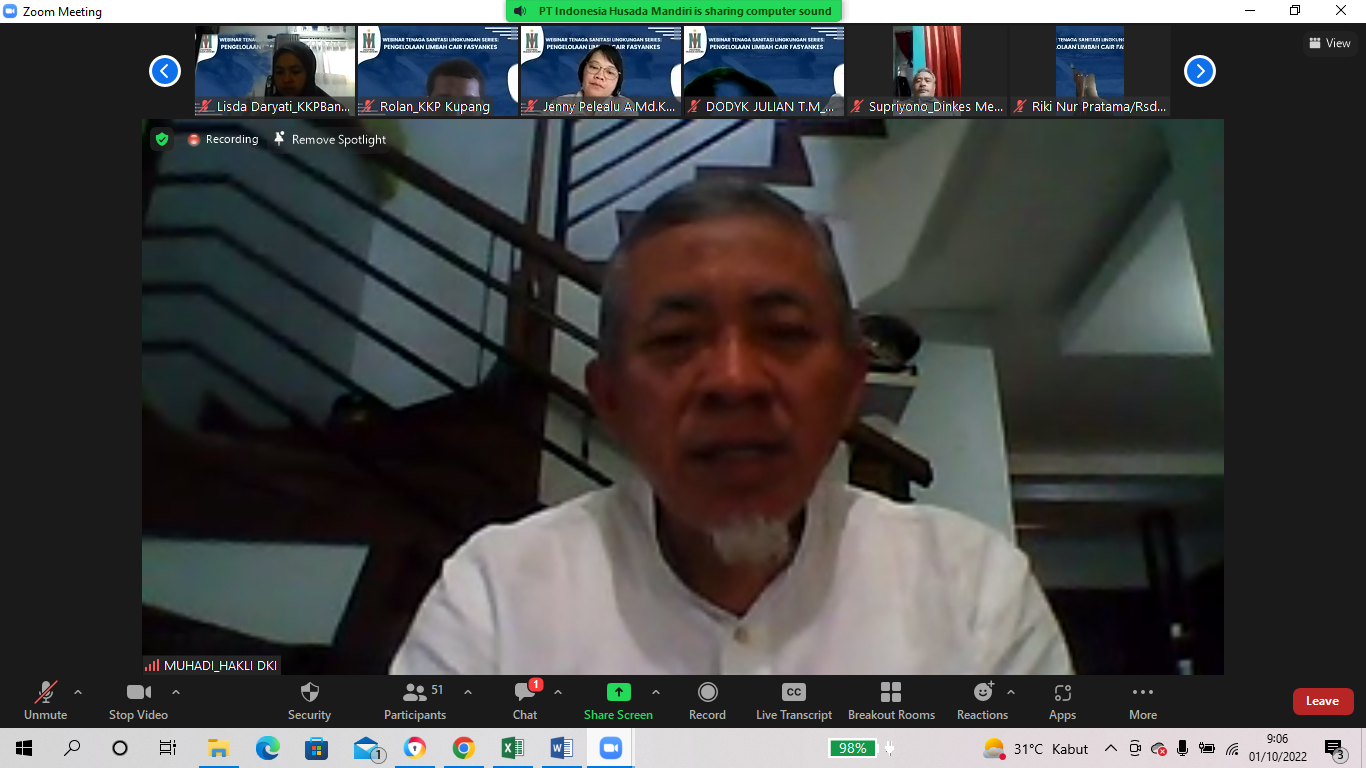Click the Recording indicator
The width and height of the screenshot is (1366, 768).
[x=223, y=139]
